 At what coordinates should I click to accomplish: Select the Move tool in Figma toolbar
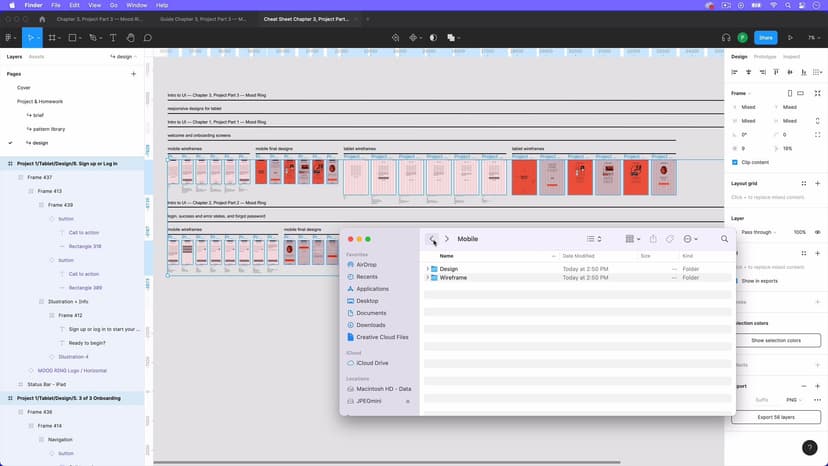[31, 38]
